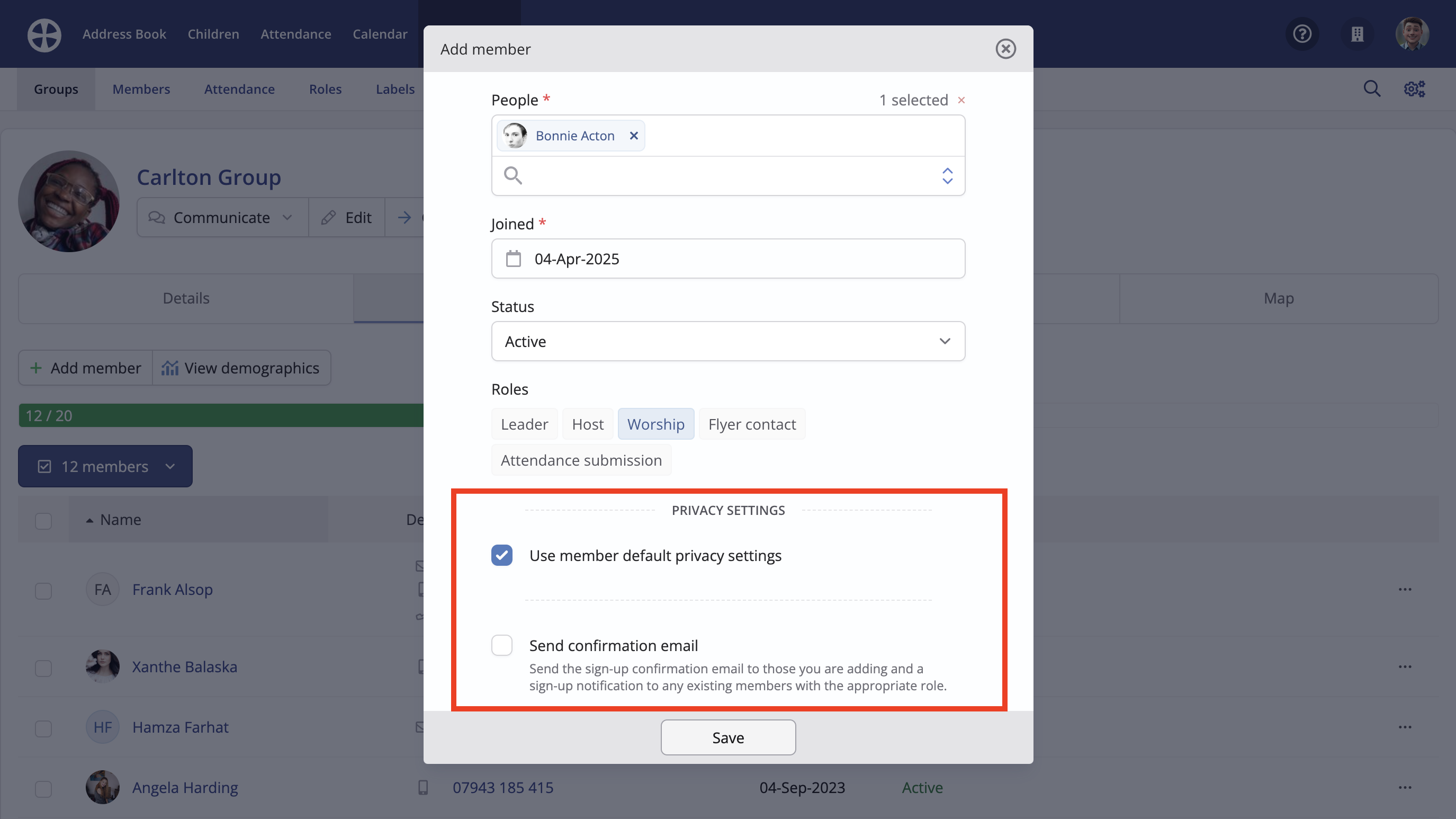
Task: Click the arrow icon next to Edit
Action: click(x=404, y=218)
